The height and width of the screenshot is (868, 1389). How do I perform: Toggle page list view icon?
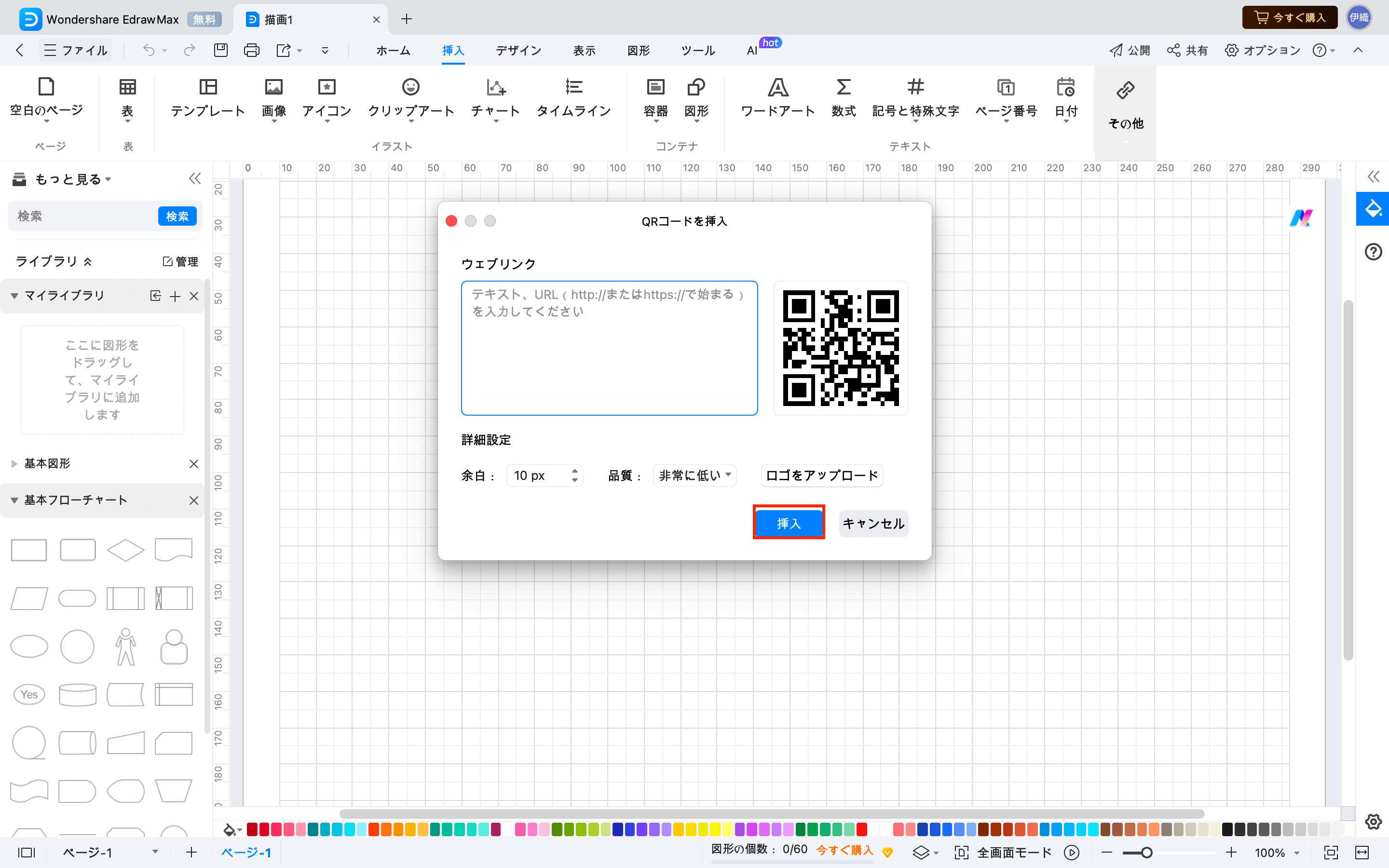tap(27, 853)
